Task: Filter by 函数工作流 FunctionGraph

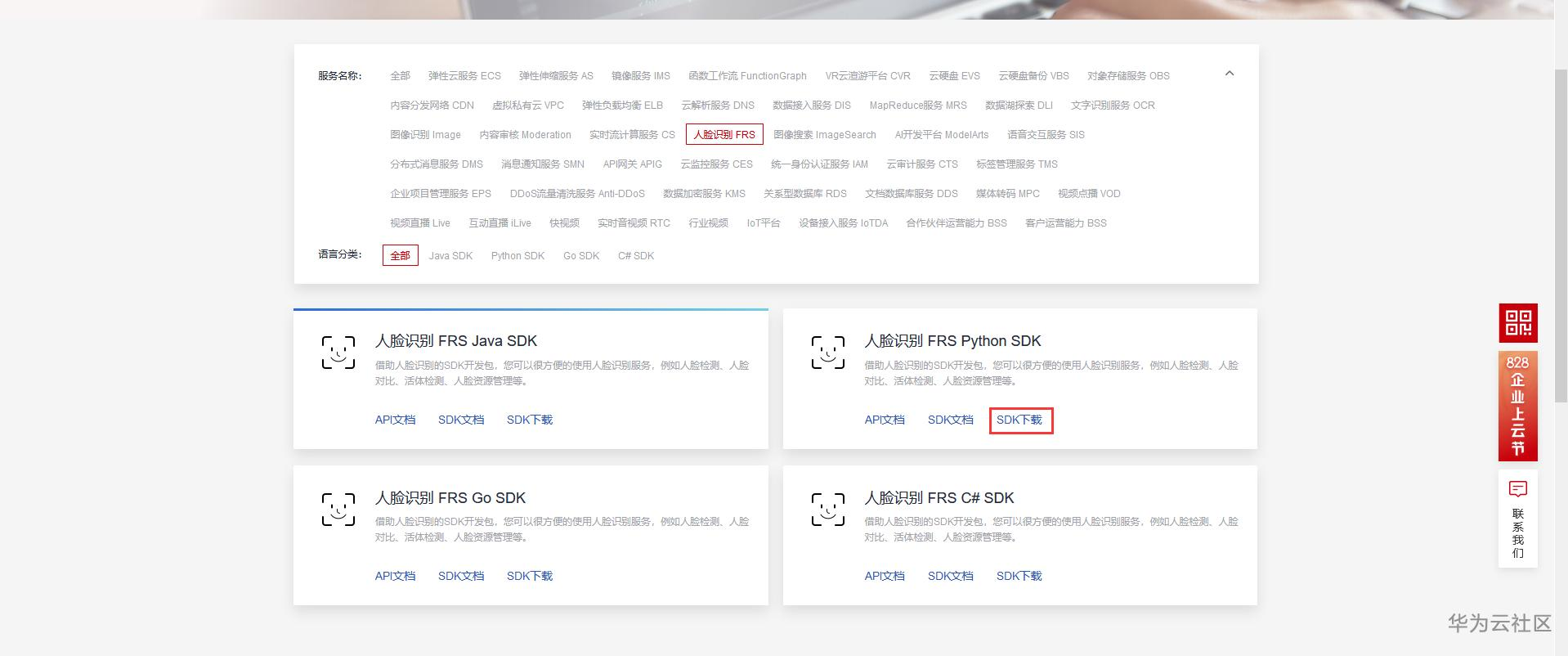Action: coord(747,76)
